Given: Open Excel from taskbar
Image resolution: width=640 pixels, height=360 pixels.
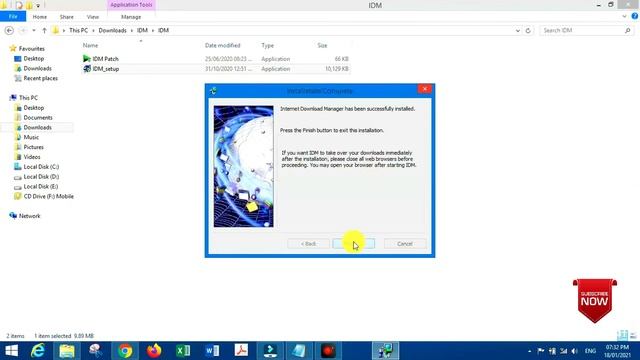Looking at the screenshot, I should [183, 351].
